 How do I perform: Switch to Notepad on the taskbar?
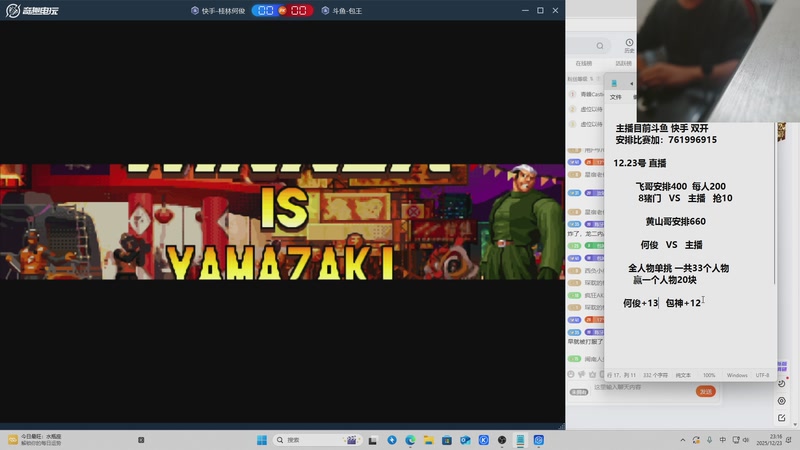tap(520, 440)
